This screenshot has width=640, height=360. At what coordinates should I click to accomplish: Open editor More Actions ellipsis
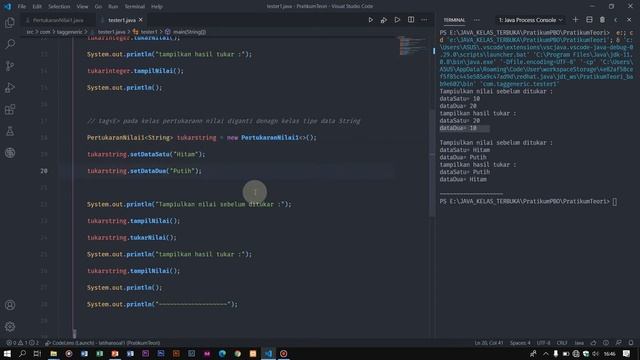[x=424, y=20]
